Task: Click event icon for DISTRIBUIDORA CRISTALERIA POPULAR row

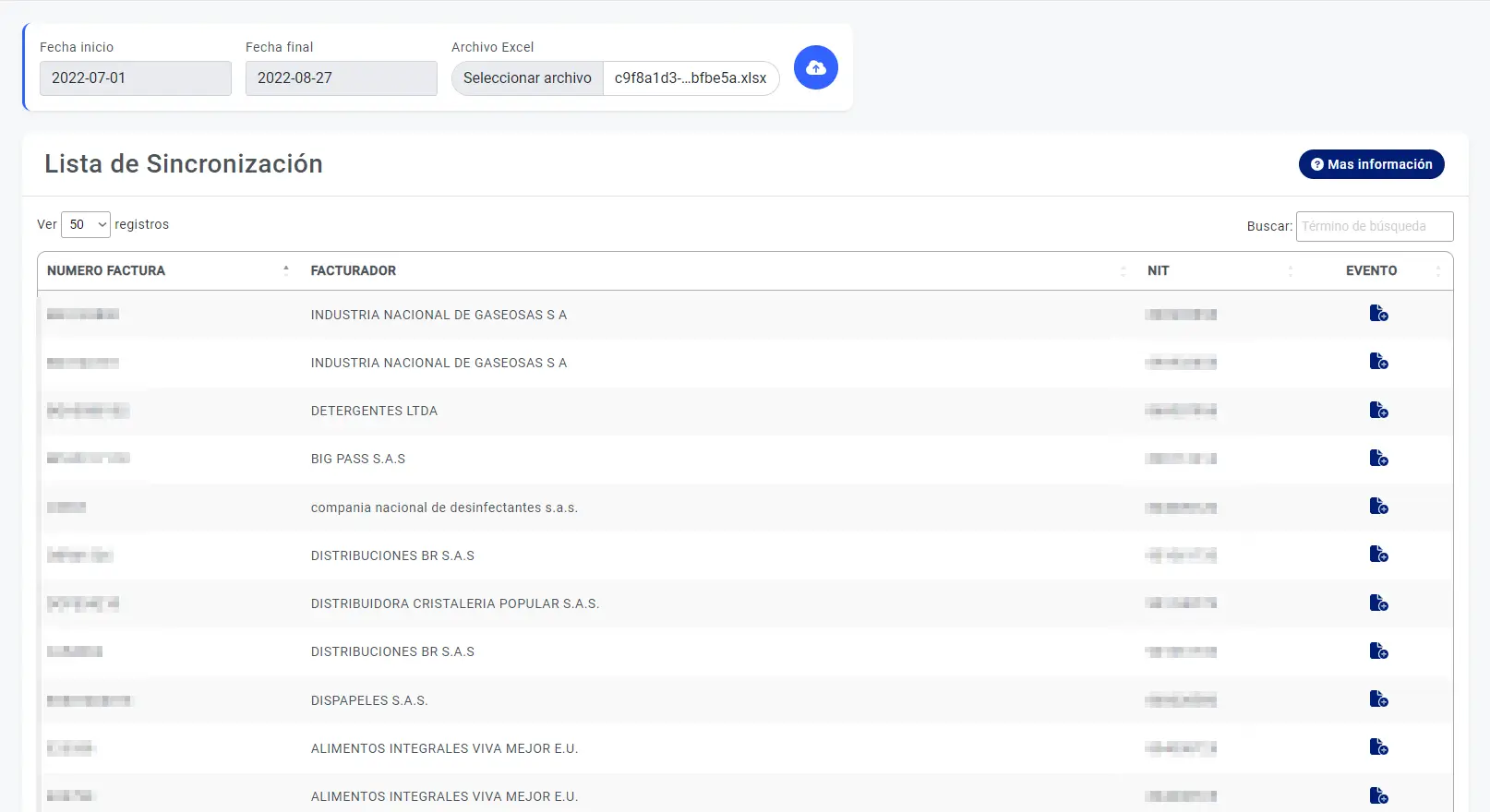Action: pos(1378,603)
